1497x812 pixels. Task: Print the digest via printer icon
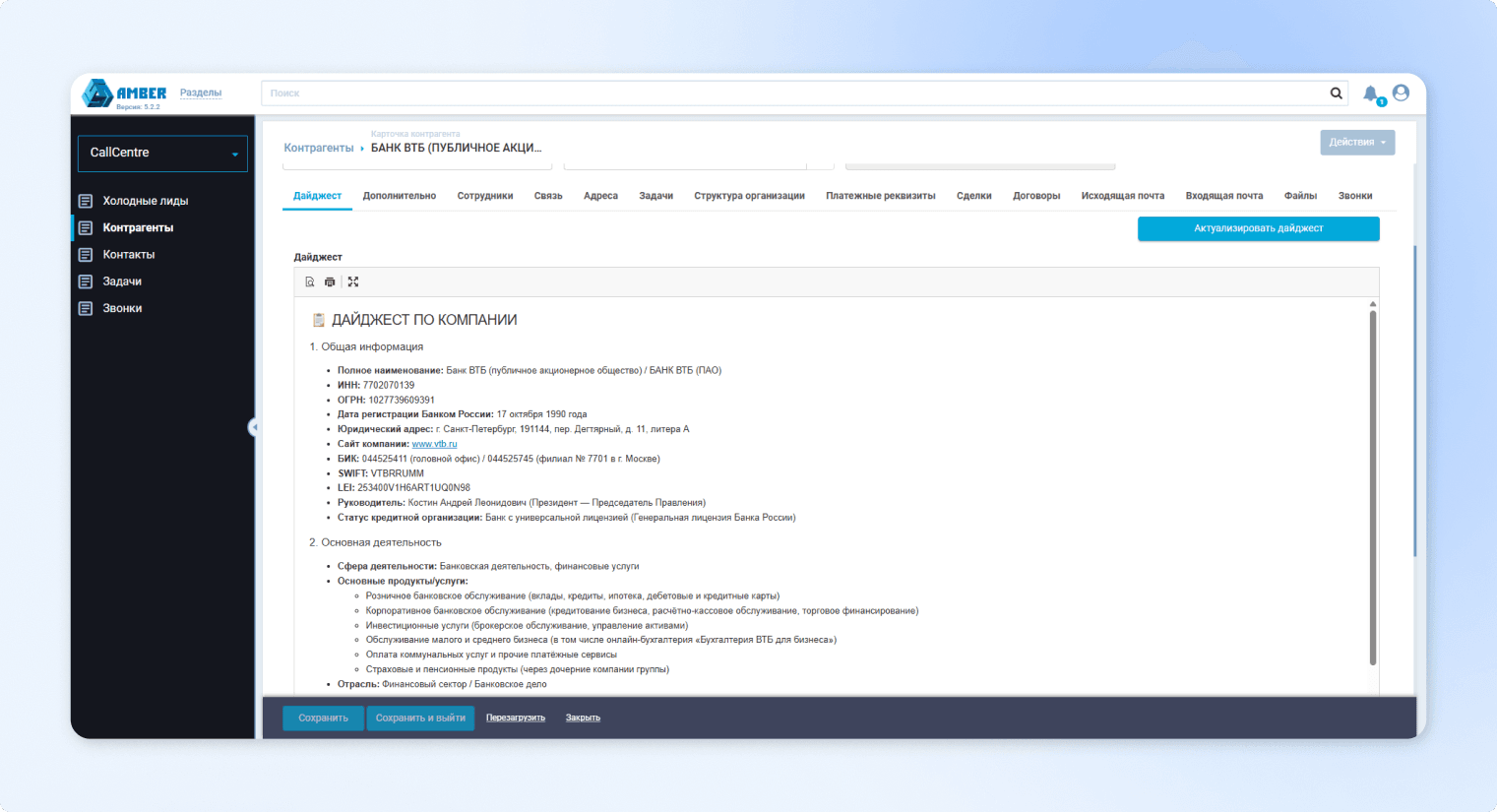(x=330, y=281)
